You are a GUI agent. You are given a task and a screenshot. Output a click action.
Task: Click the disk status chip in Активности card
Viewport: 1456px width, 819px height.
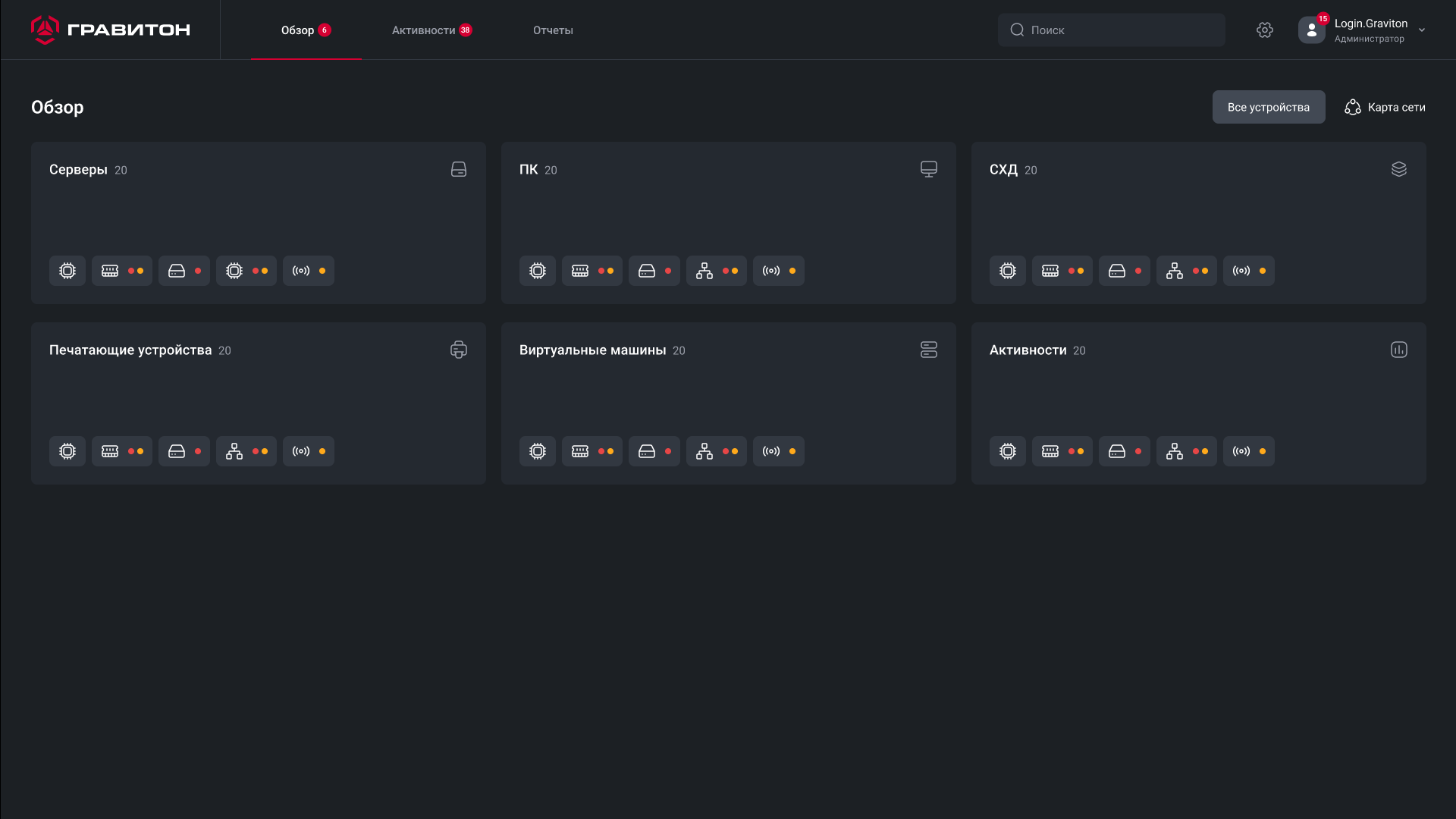[1124, 451]
